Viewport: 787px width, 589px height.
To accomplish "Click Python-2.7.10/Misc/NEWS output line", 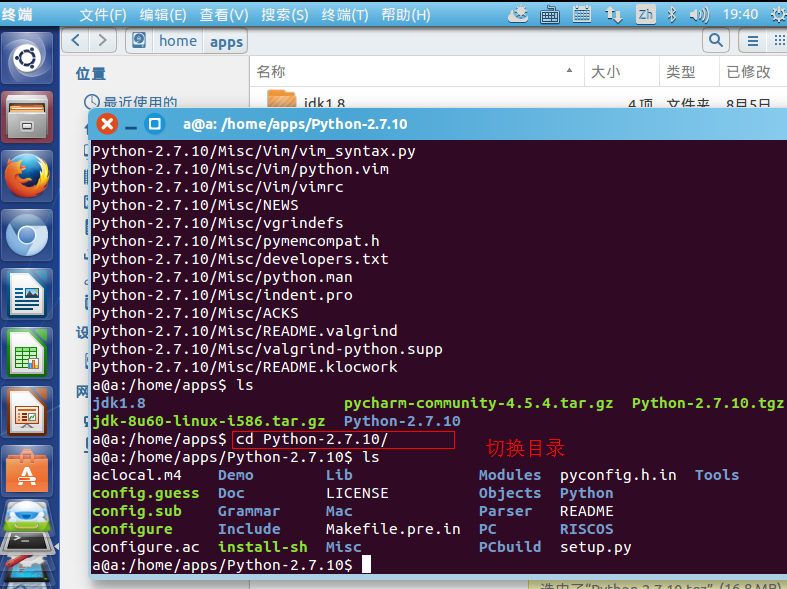I will 195,205.
